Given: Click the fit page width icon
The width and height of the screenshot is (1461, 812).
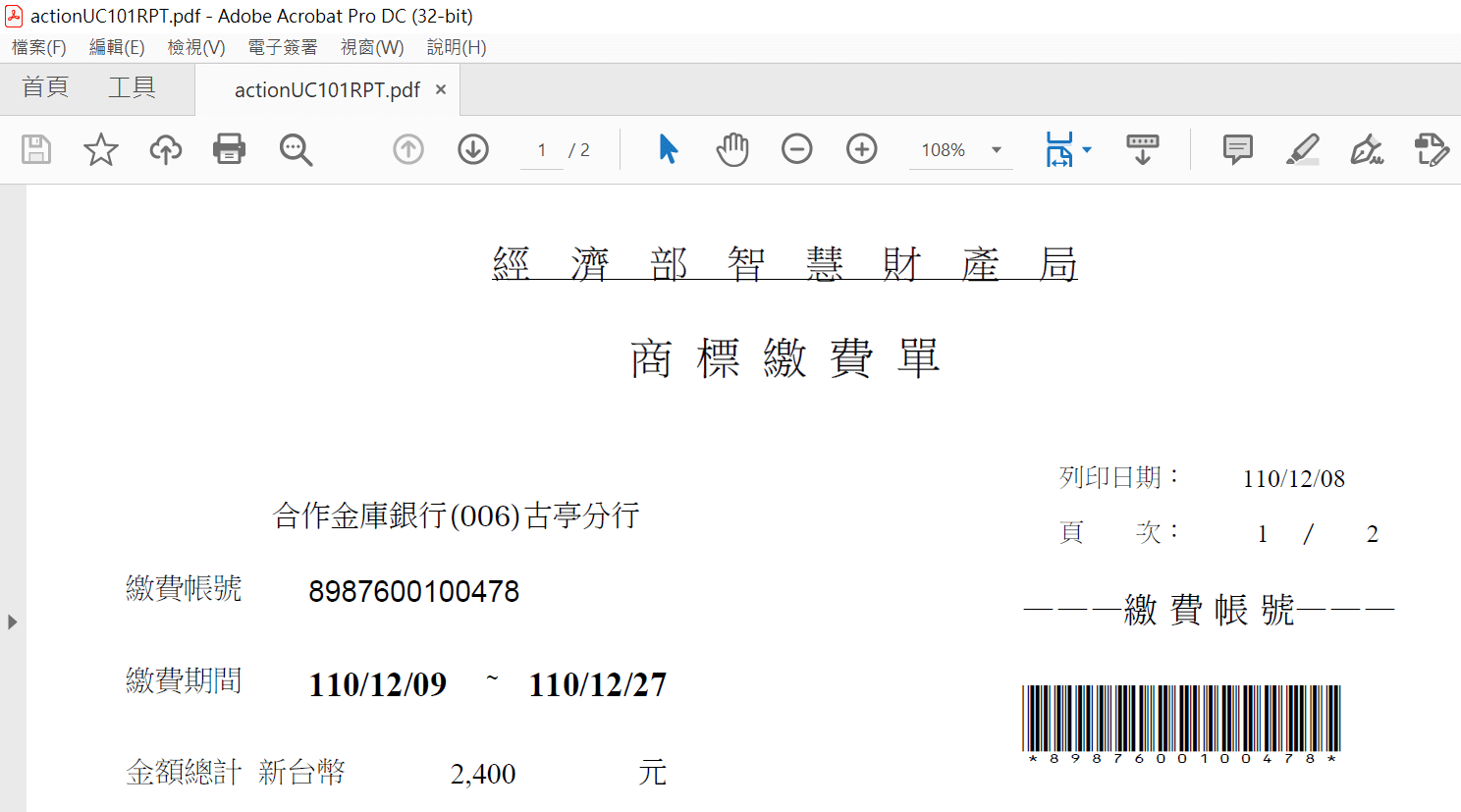Looking at the screenshot, I should (1059, 149).
